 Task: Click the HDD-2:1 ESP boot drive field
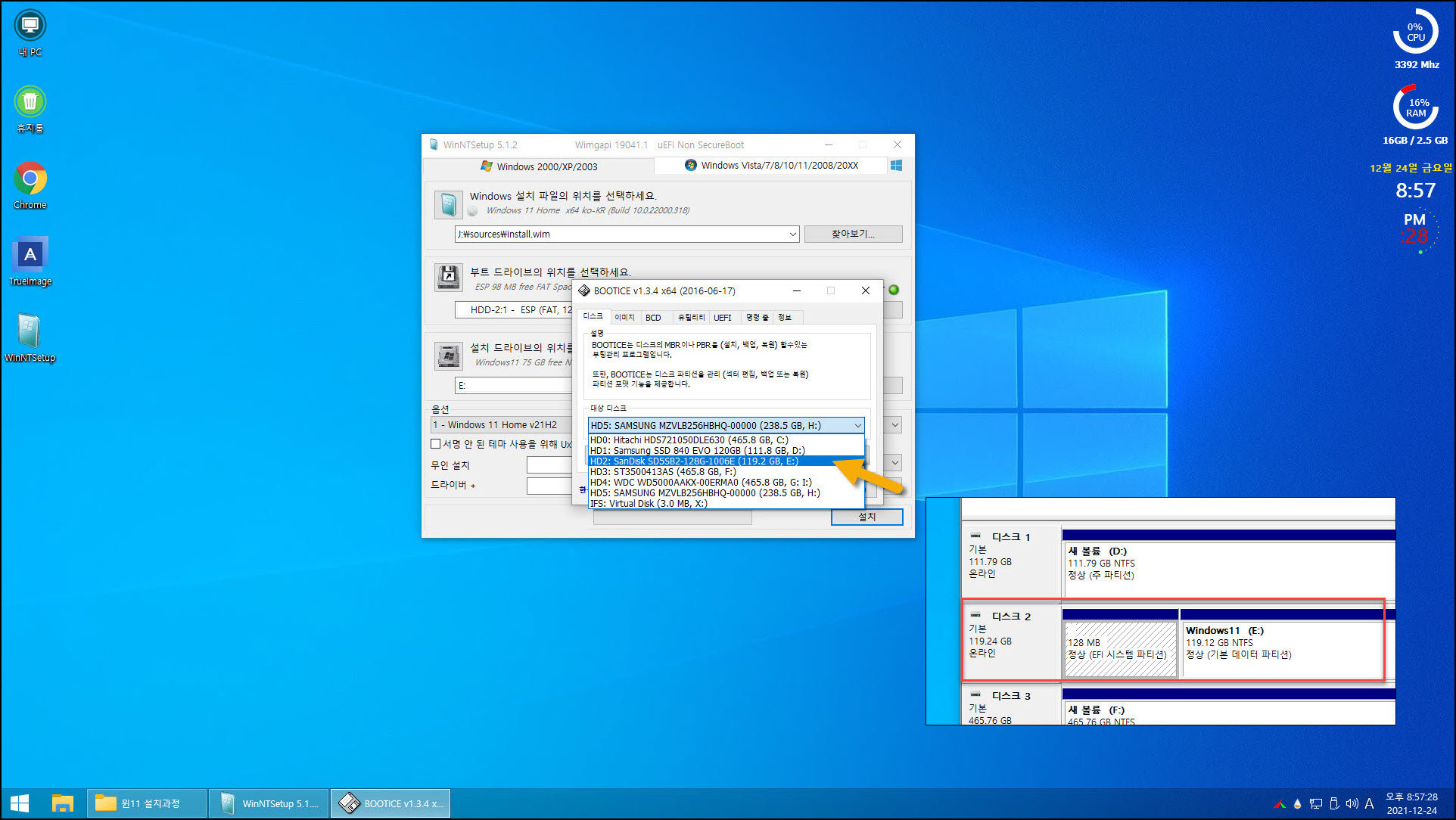pos(513,309)
